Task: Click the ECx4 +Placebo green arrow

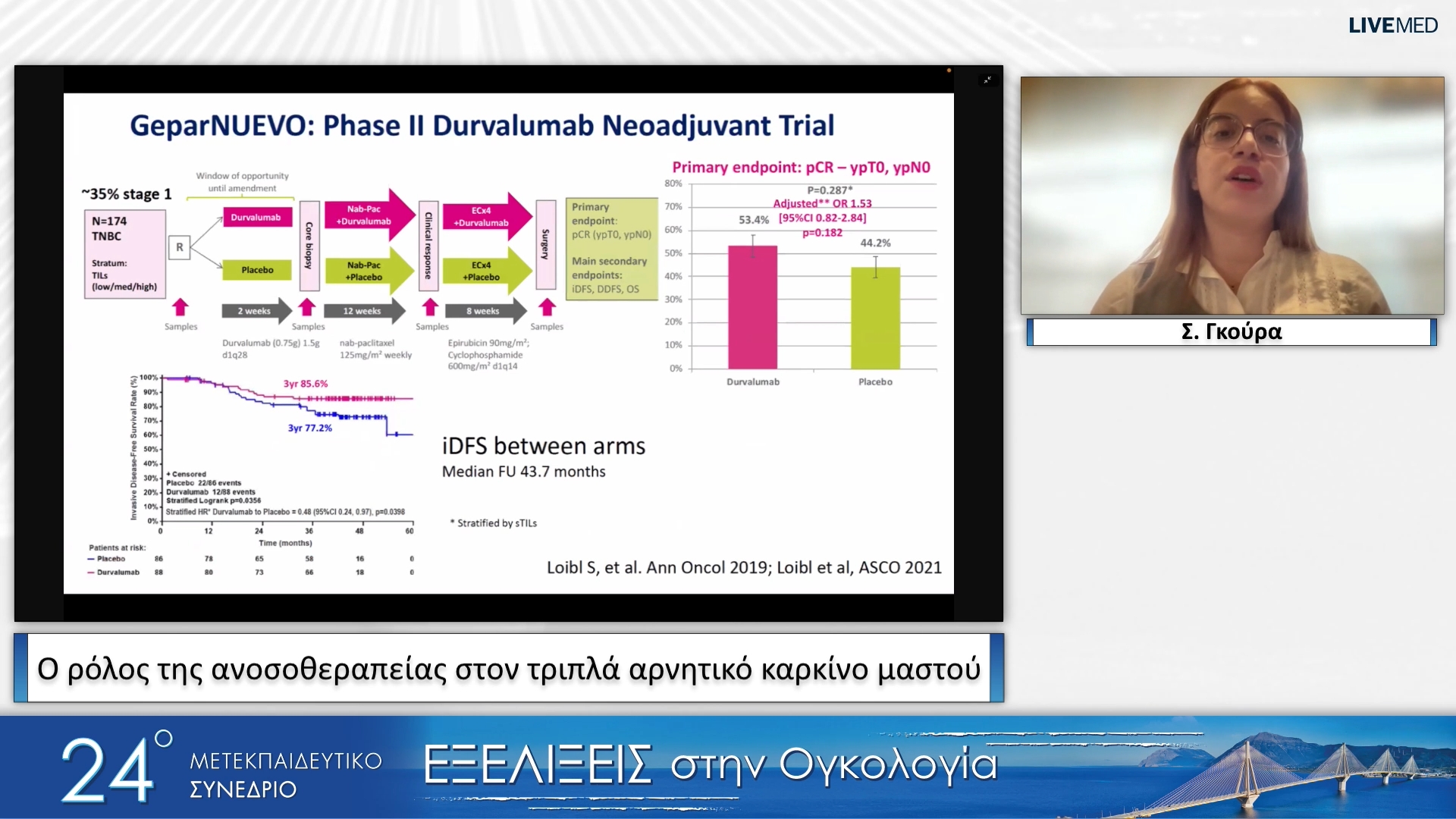Action: click(482, 271)
